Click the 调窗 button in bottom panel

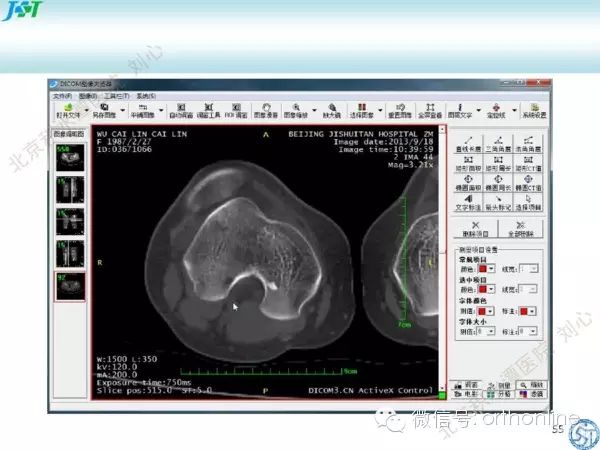[x=466, y=384]
